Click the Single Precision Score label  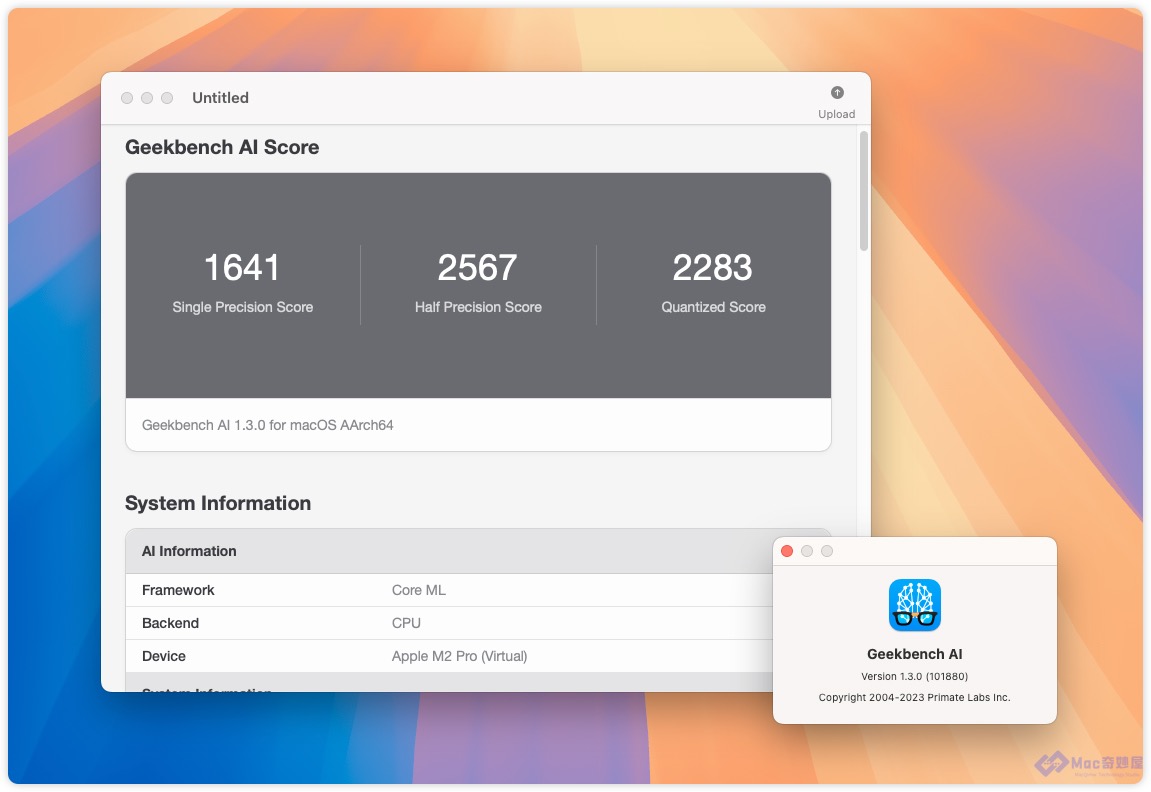click(243, 307)
